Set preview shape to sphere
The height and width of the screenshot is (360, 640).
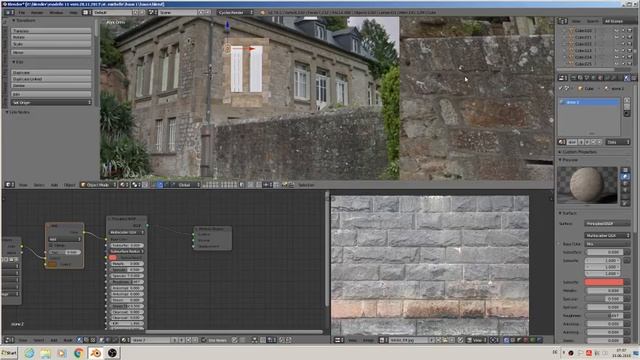[625, 177]
